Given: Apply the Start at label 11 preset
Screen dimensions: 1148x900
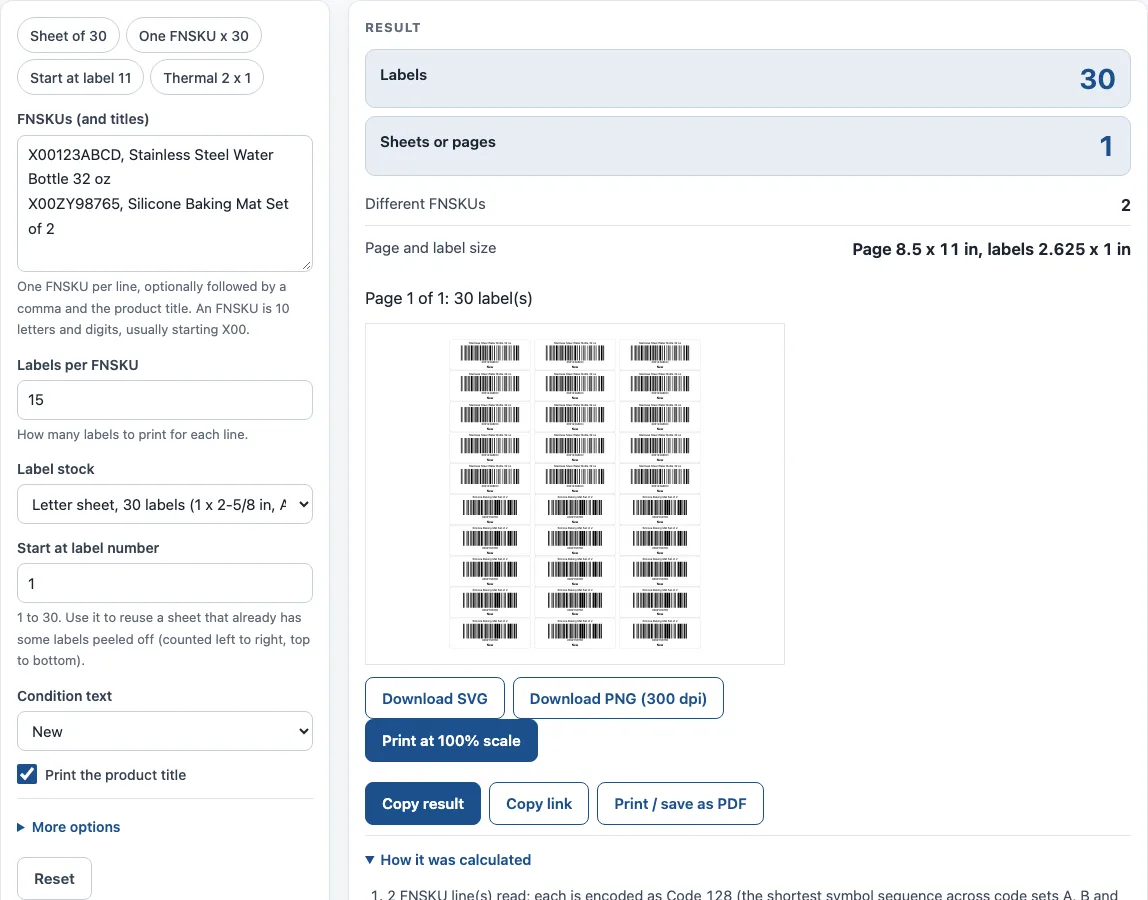Looking at the screenshot, I should [81, 78].
